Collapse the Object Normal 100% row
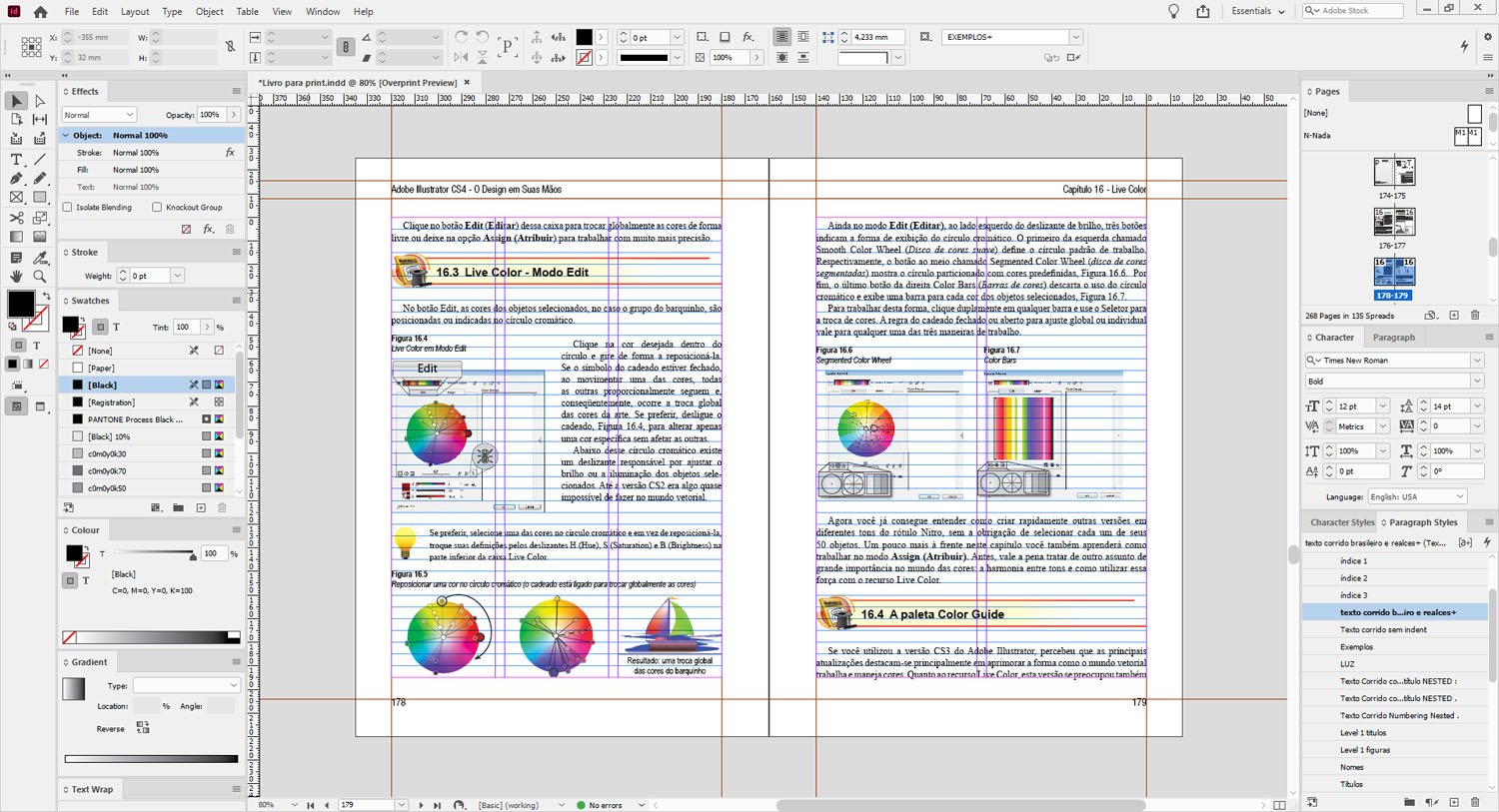The height and width of the screenshot is (812, 1499). click(x=66, y=135)
